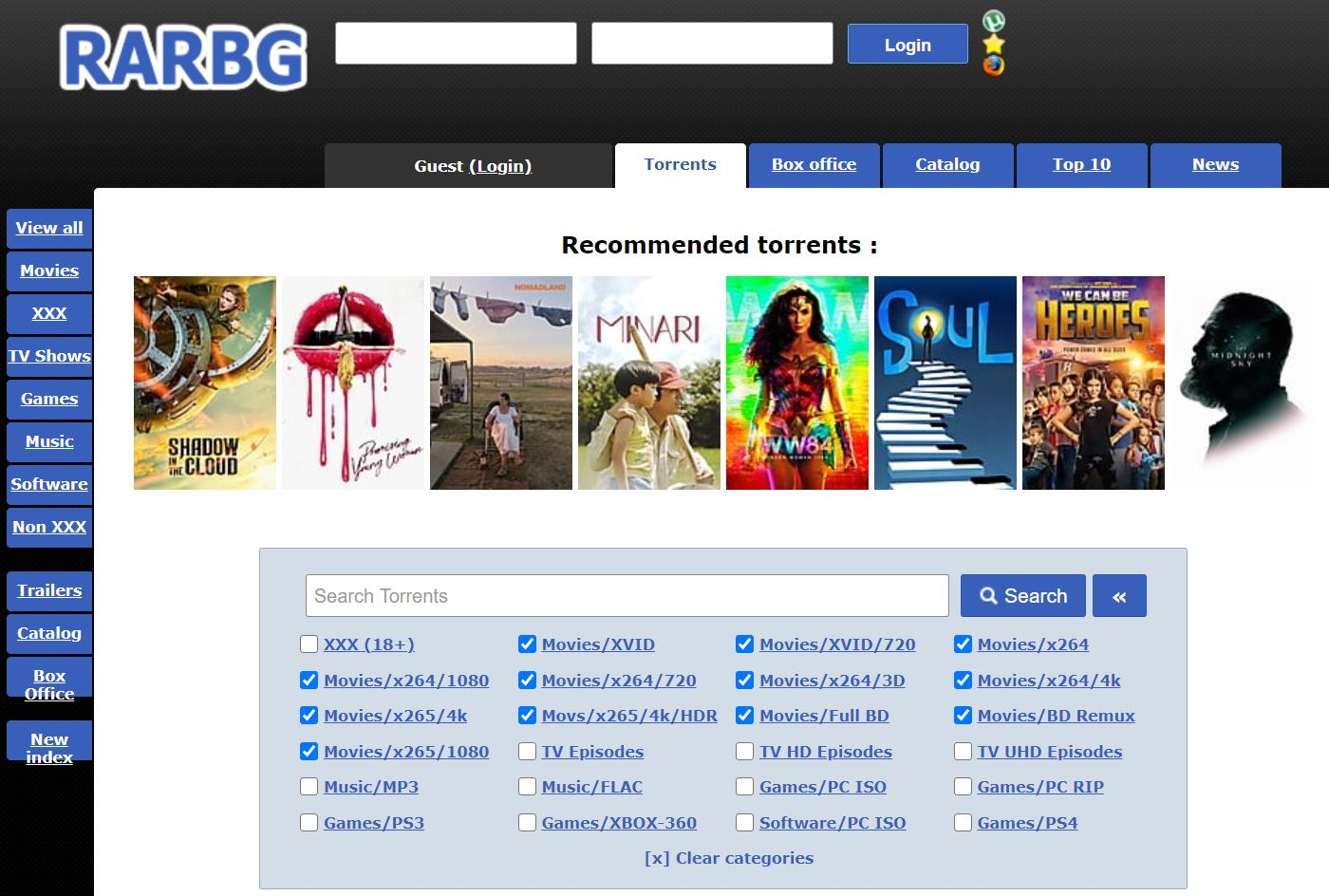This screenshot has width=1329, height=896.
Task: Uncheck the Movies/BD Remux checkbox
Action: [x=963, y=716]
